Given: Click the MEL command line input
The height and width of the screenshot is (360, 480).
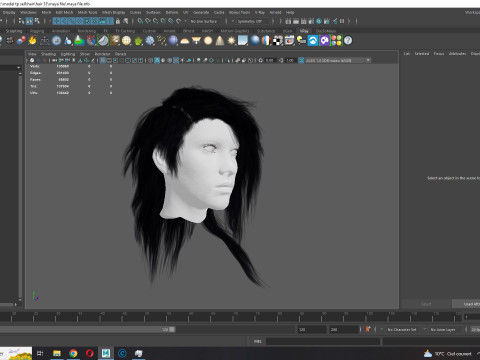Looking at the screenshot, I should [x=323, y=341].
